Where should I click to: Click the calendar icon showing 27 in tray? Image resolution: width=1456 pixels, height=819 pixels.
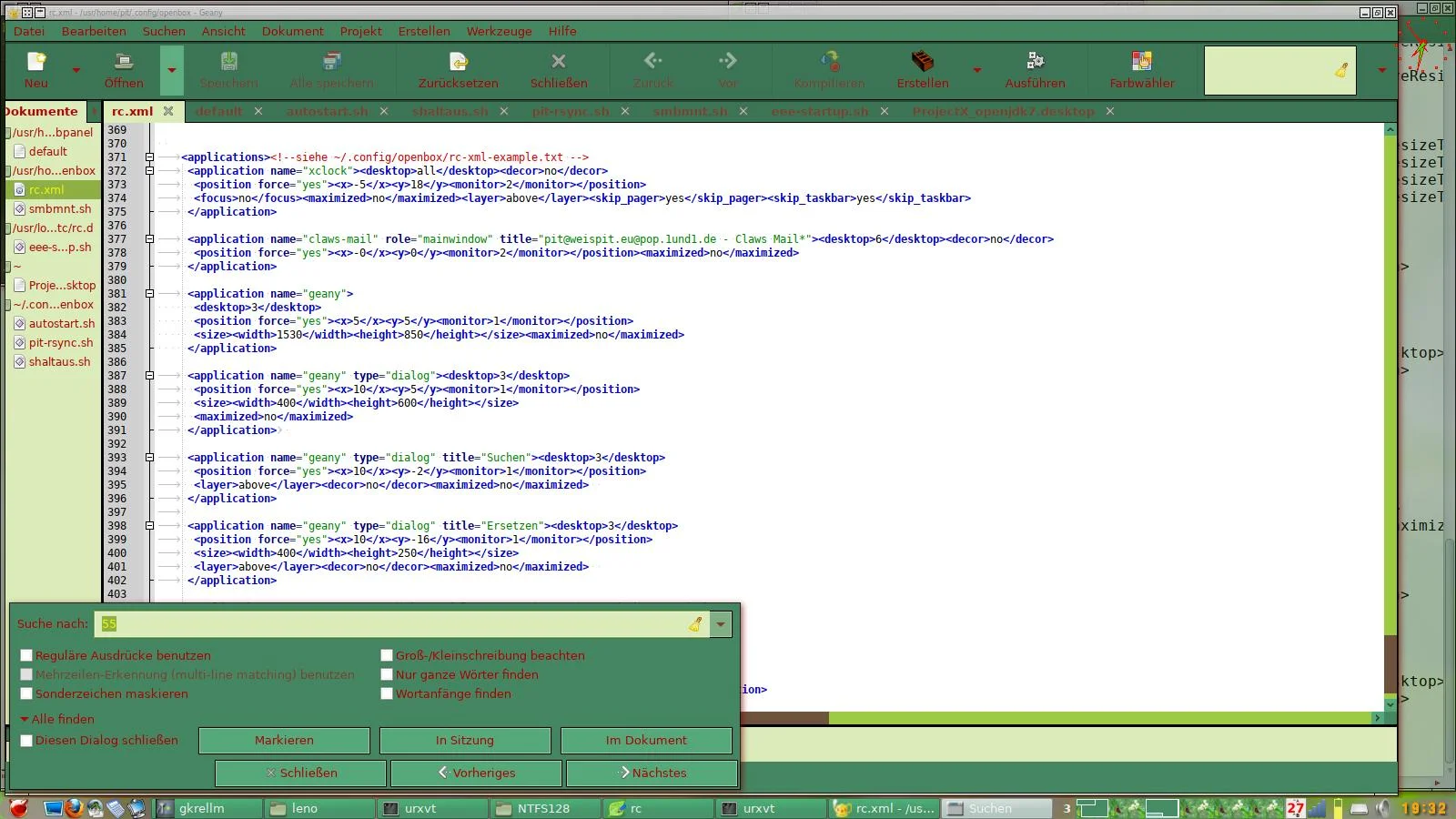click(x=1296, y=807)
